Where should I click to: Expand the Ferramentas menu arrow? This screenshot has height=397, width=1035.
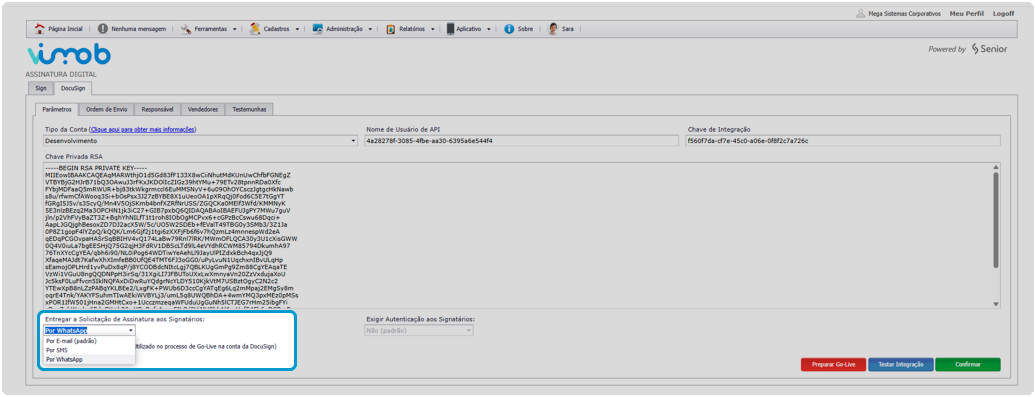pyautogui.click(x=235, y=29)
